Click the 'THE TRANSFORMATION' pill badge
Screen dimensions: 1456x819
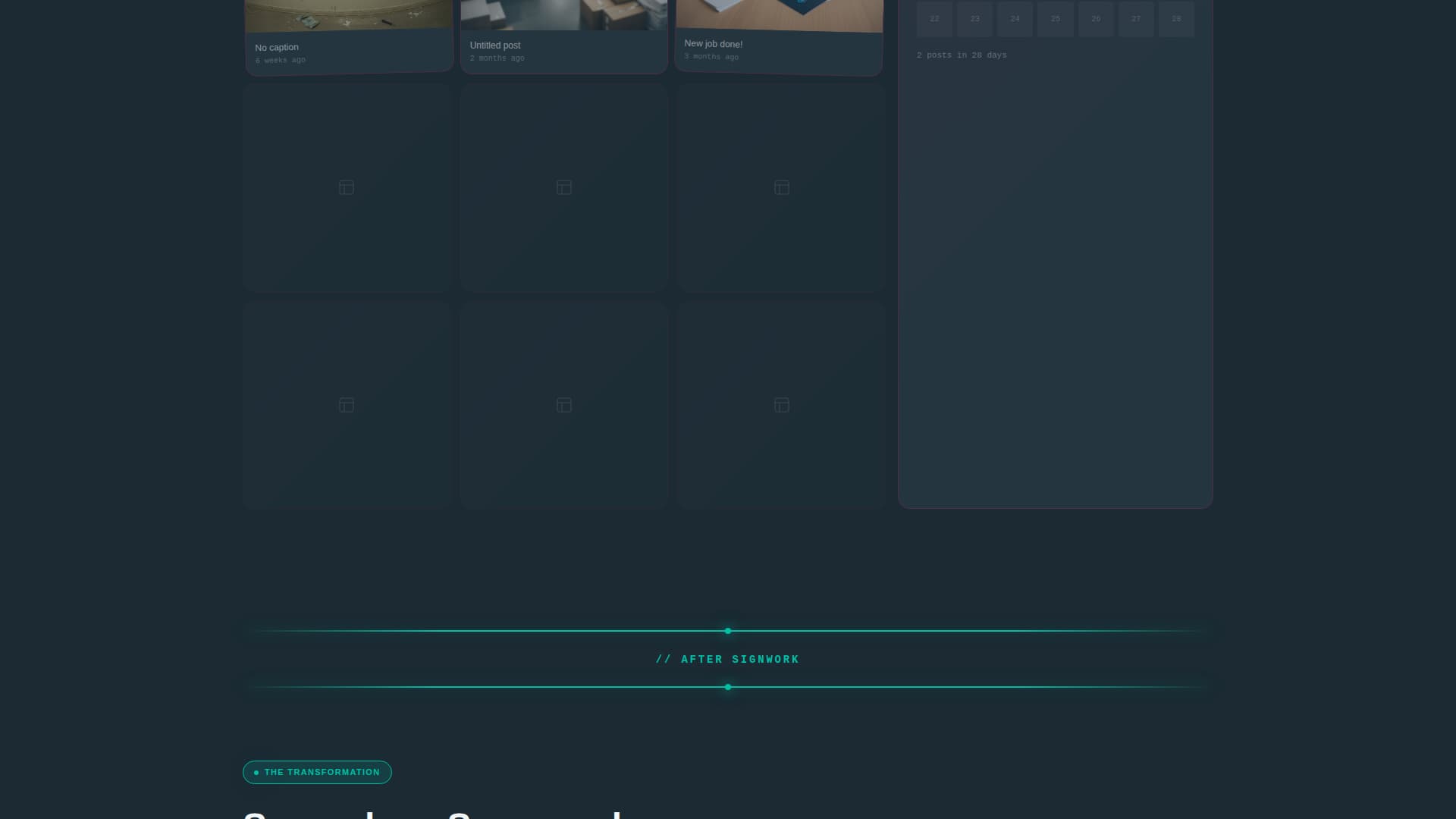pos(317,772)
